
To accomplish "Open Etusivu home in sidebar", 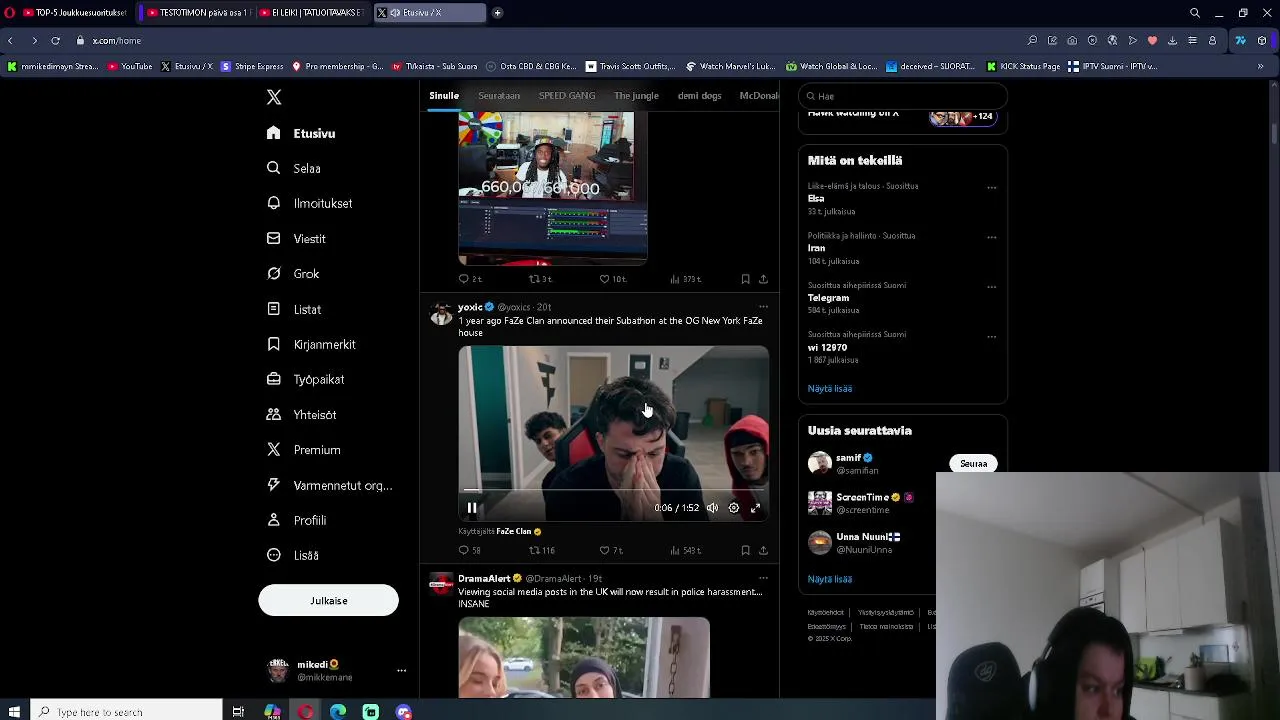I will coord(301,133).
